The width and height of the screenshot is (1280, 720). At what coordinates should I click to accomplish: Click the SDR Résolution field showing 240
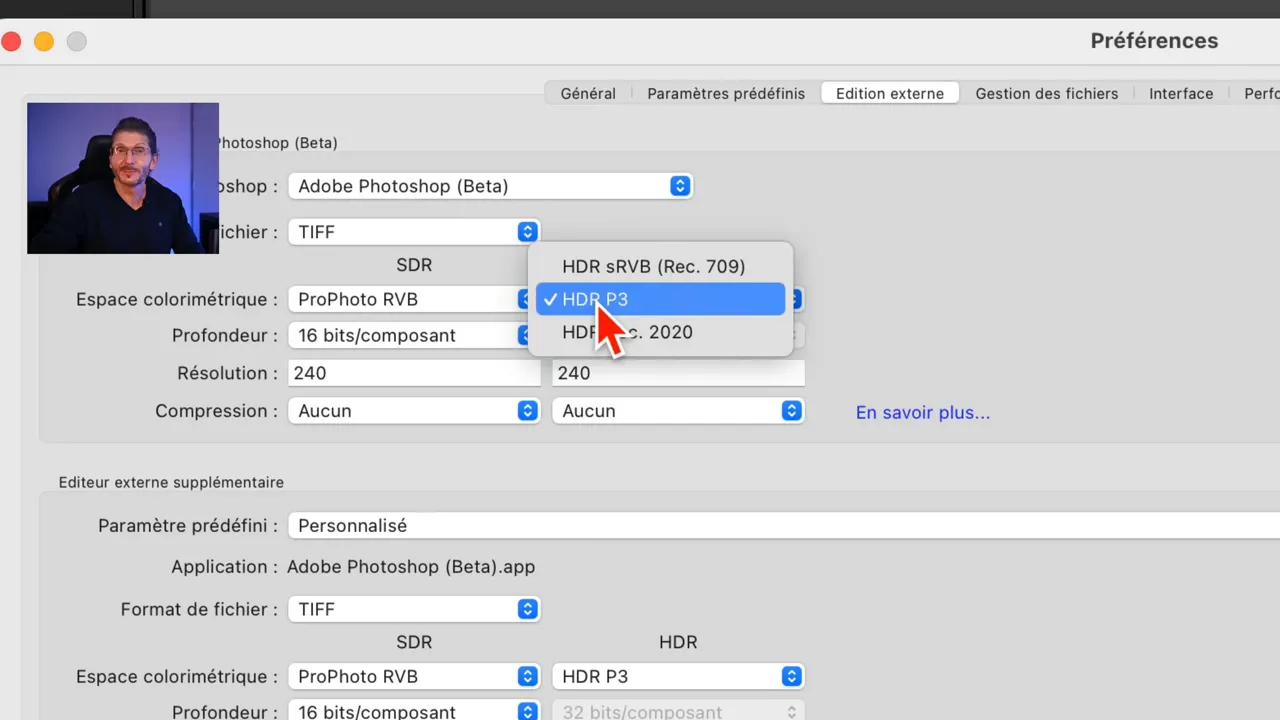pyautogui.click(x=414, y=372)
